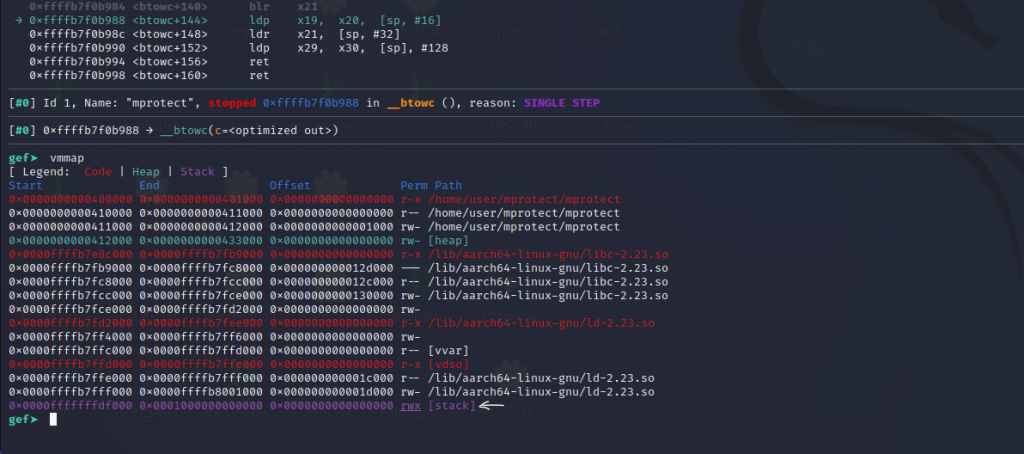Click the underlined rwx permission on the stack row
Screen dimensions: 1024x454
coord(410,406)
